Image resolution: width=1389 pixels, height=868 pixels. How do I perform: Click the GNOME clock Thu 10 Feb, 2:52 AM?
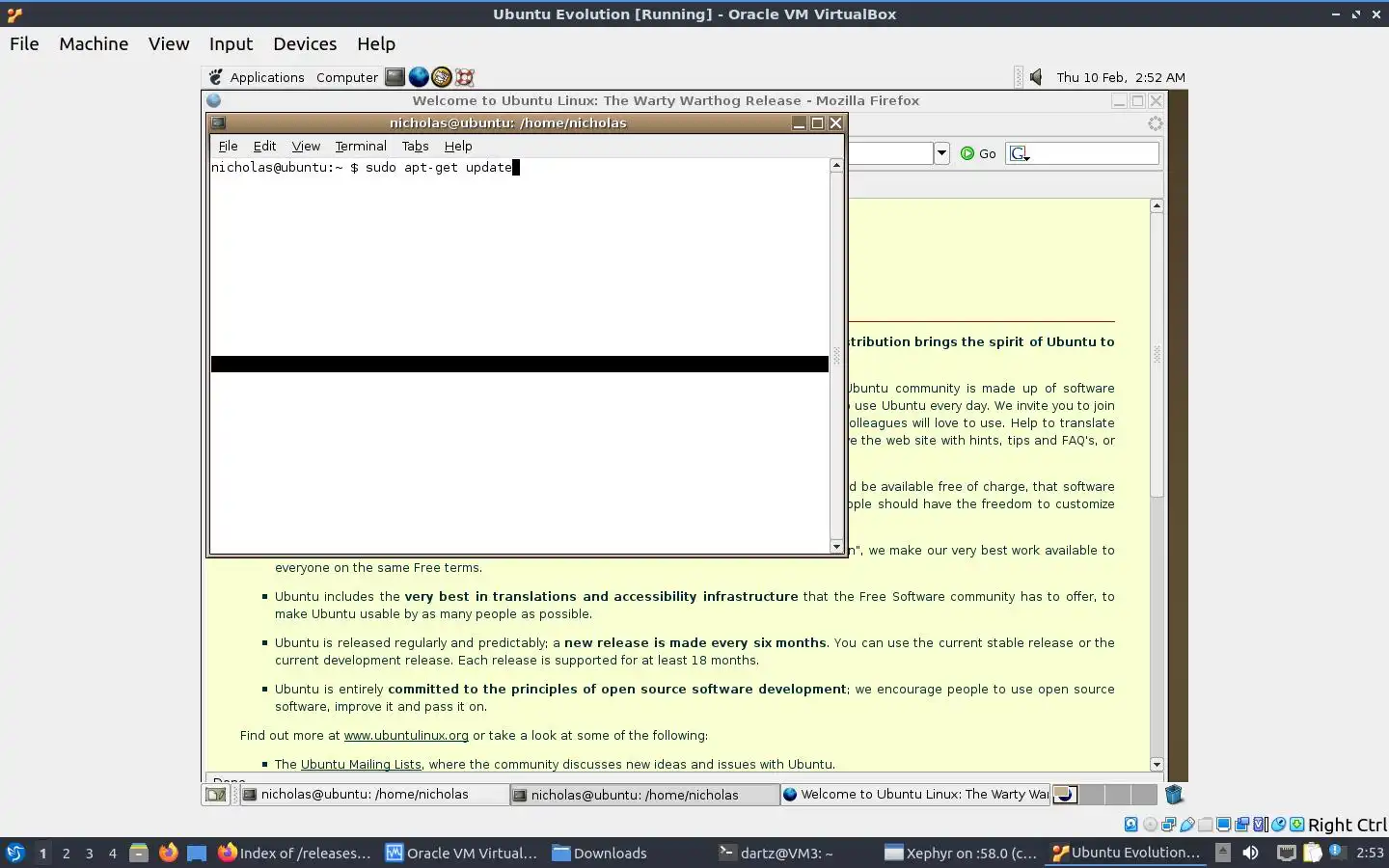coord(1121,77)
